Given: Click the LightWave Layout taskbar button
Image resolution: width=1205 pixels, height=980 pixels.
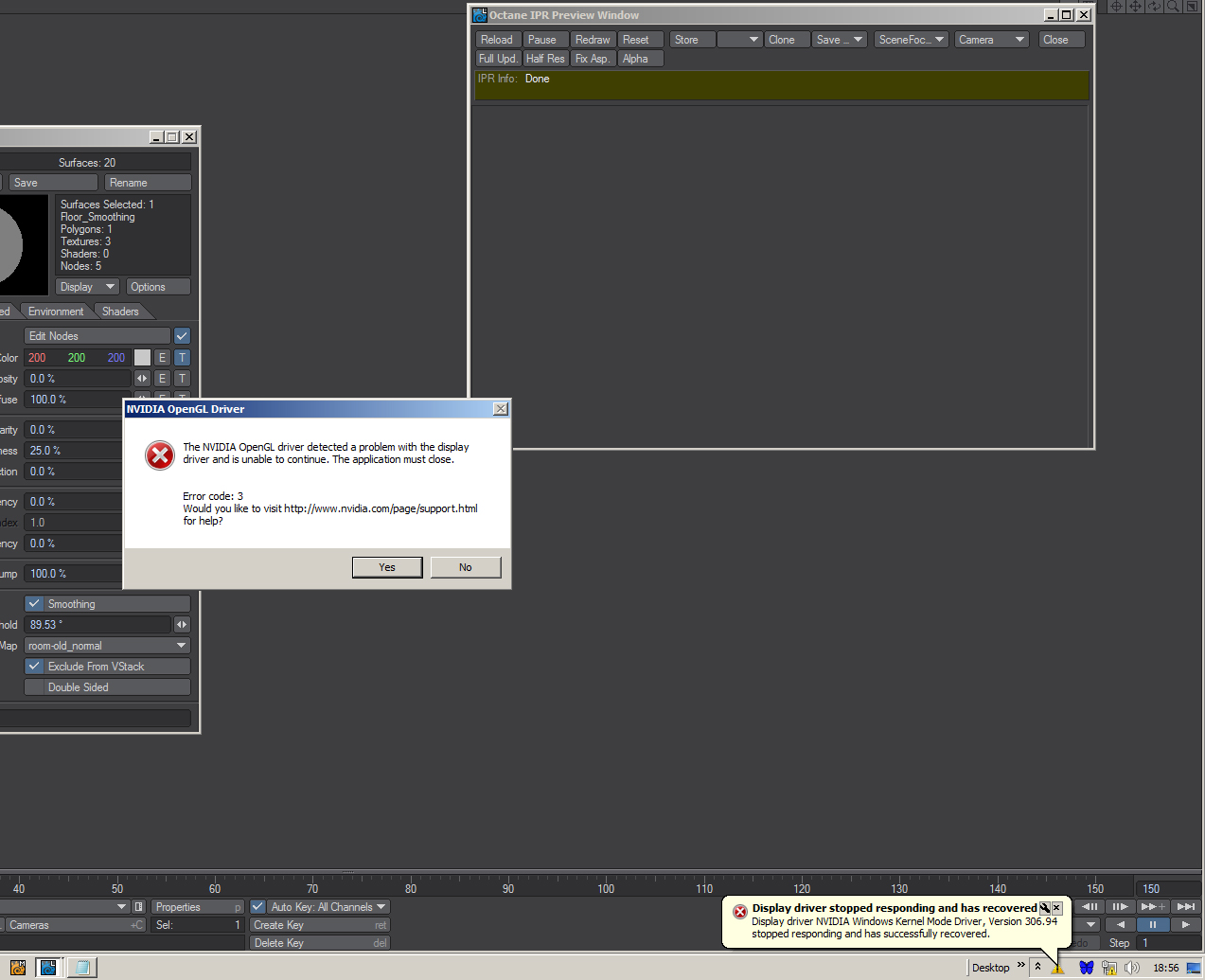Looking at the screenshot, I should pos(49,968).
